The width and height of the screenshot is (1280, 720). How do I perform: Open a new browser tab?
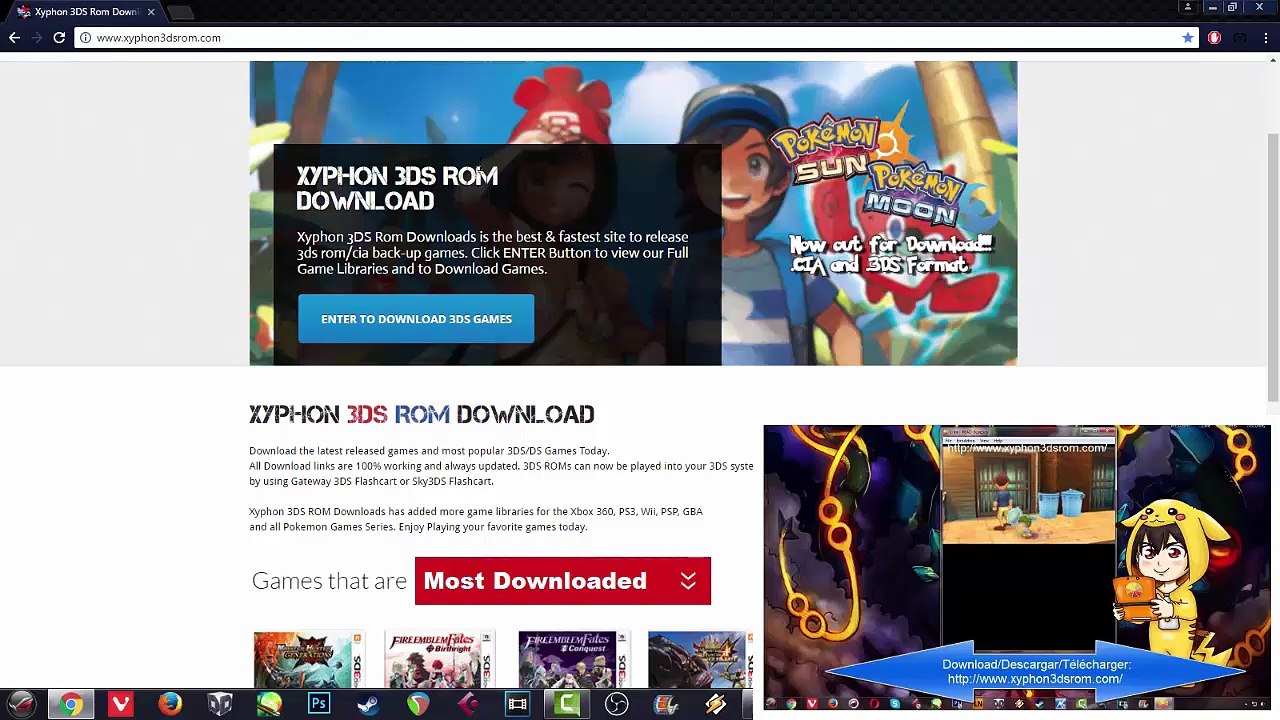(x=180, y=12)
